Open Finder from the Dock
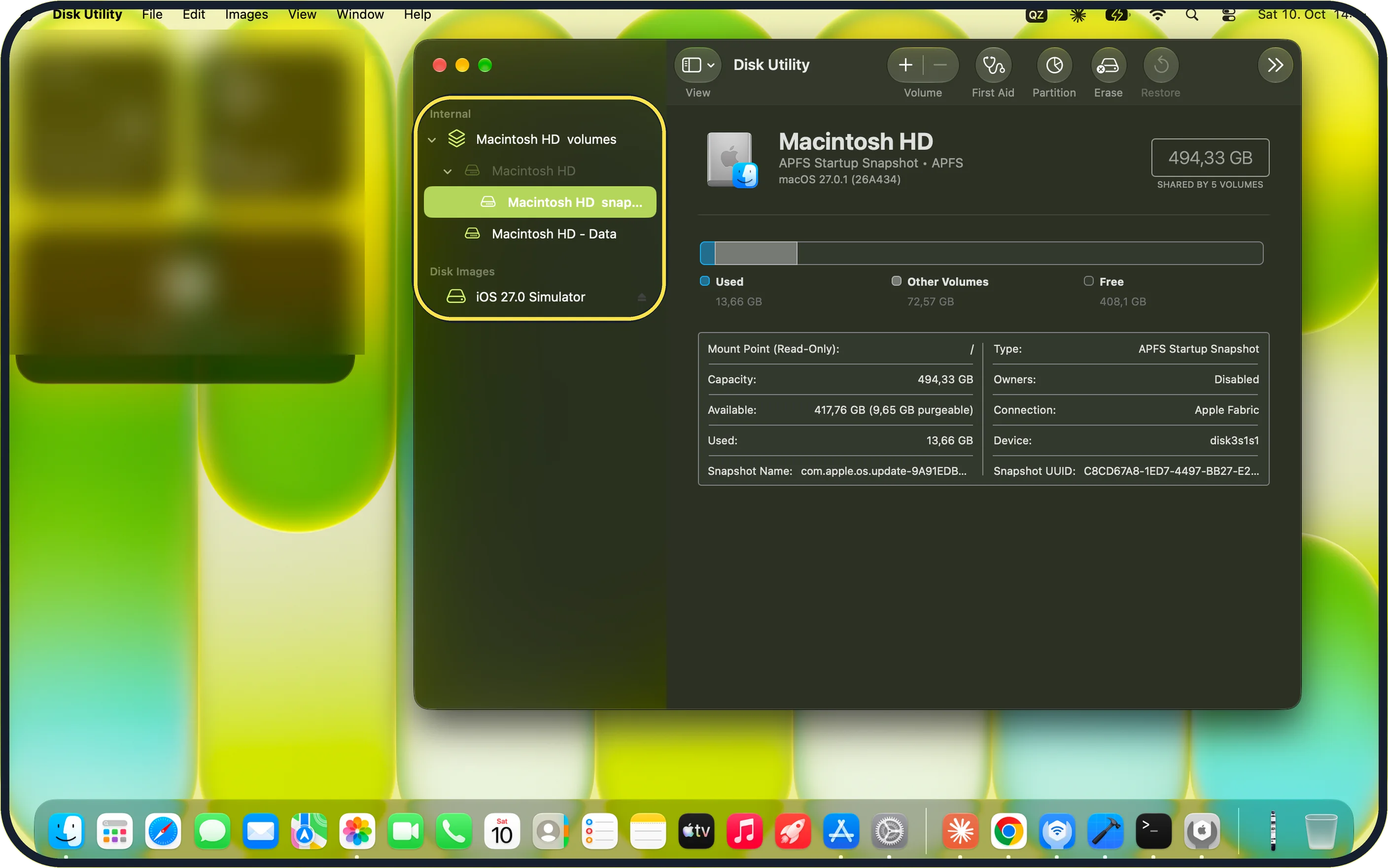The image size is (1388, 868). click(x=66, y=831)
